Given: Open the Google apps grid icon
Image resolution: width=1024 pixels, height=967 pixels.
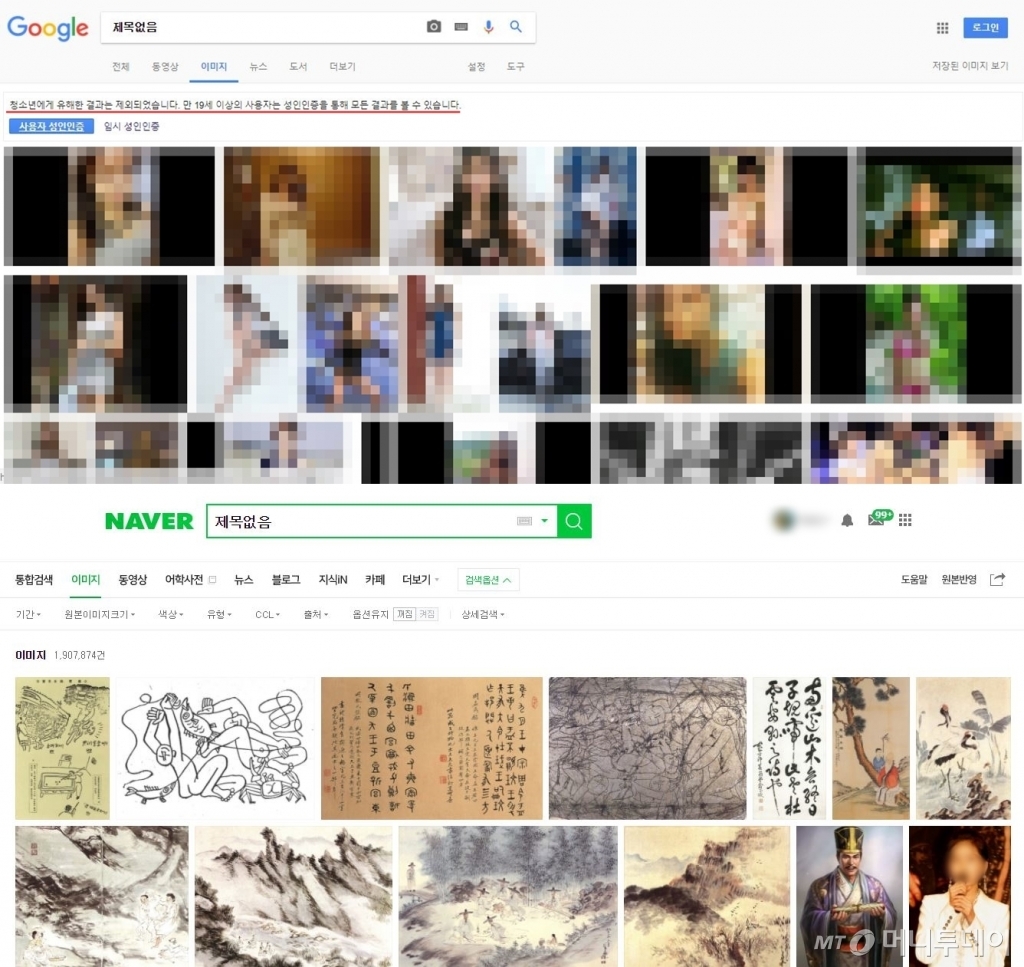Looking at the screenshot, I should (942, 28).
